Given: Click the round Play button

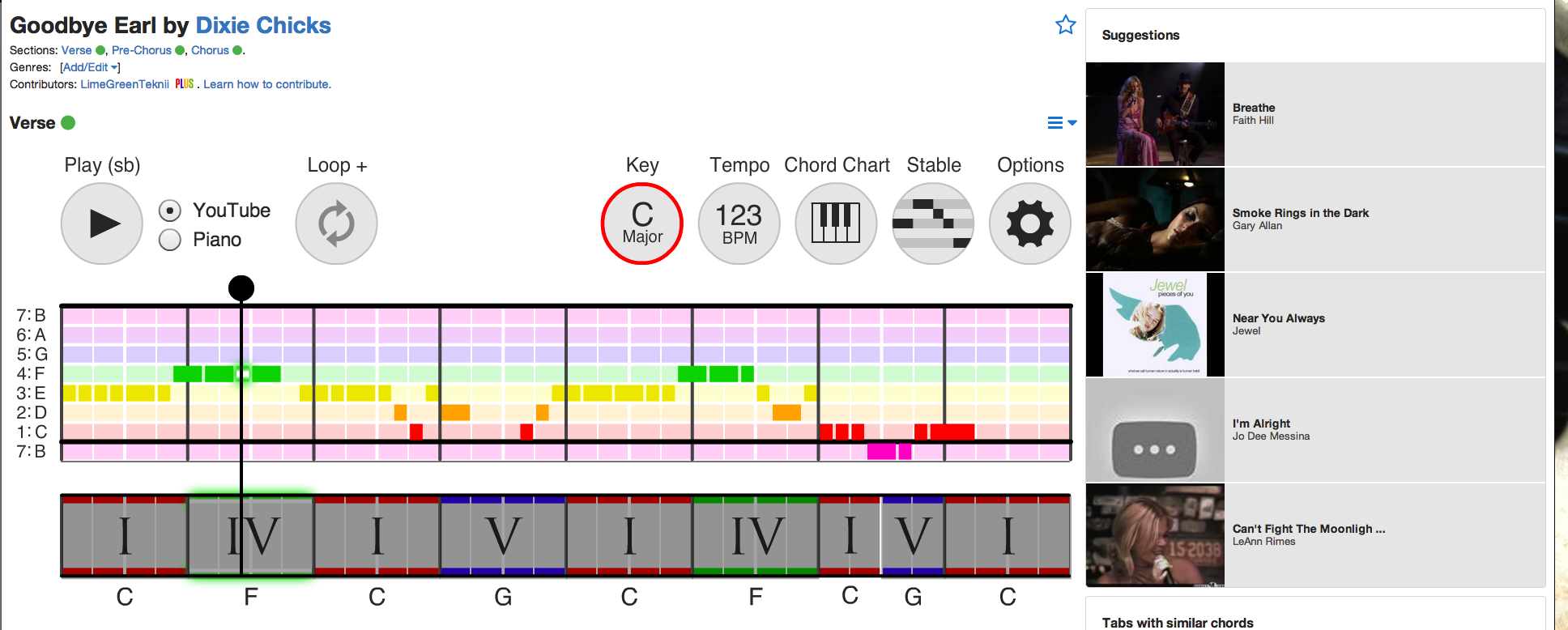Looking at the screenshot, I should coord(102,223).
